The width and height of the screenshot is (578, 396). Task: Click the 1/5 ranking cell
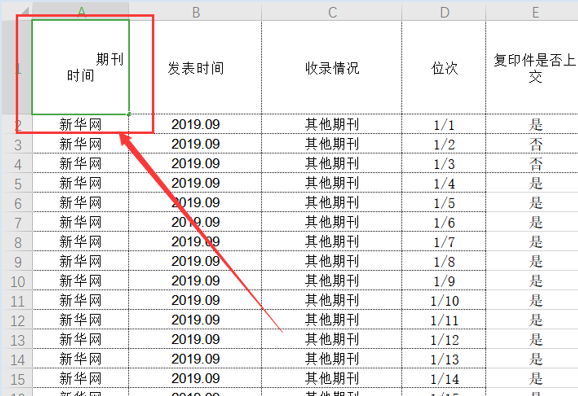pos(444,202)
